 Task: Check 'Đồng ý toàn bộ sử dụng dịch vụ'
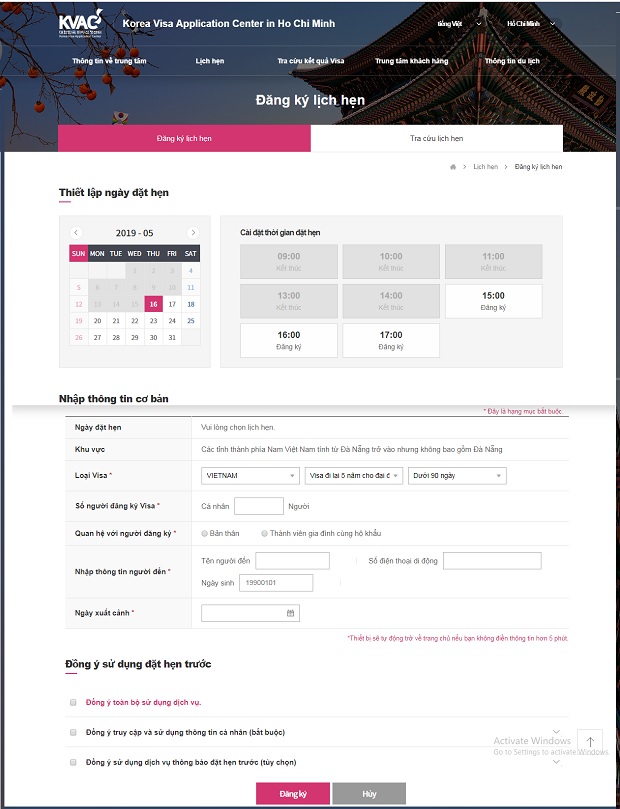point(73,703)
